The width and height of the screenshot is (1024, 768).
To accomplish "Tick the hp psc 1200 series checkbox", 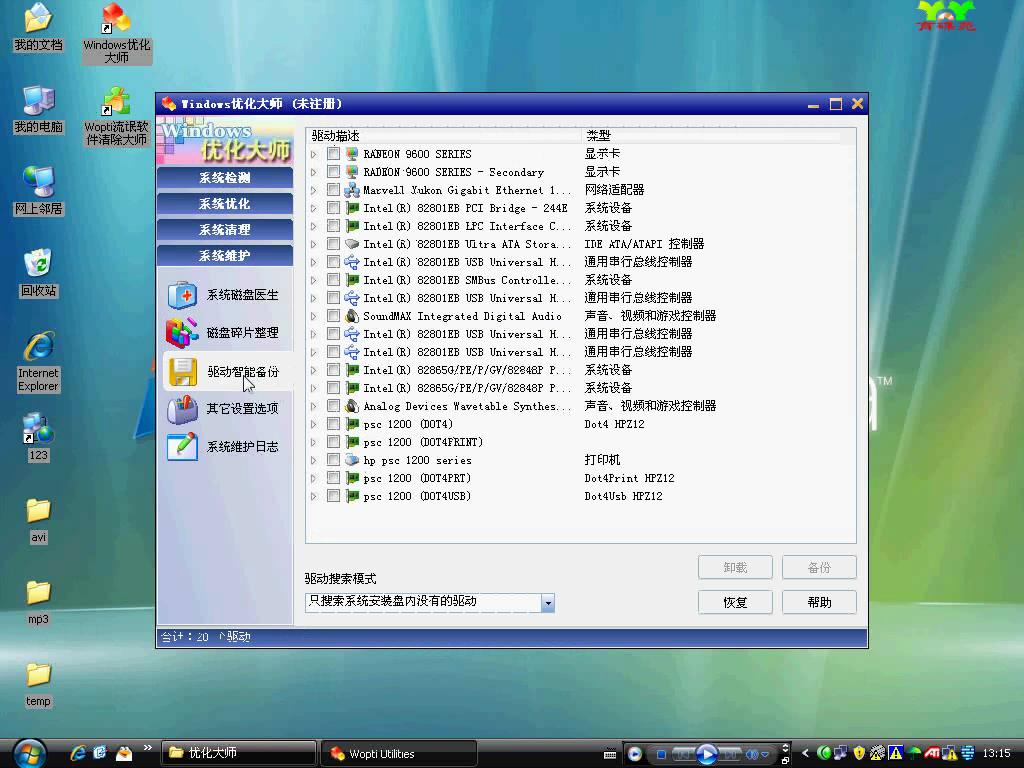I will coord(333,460).
